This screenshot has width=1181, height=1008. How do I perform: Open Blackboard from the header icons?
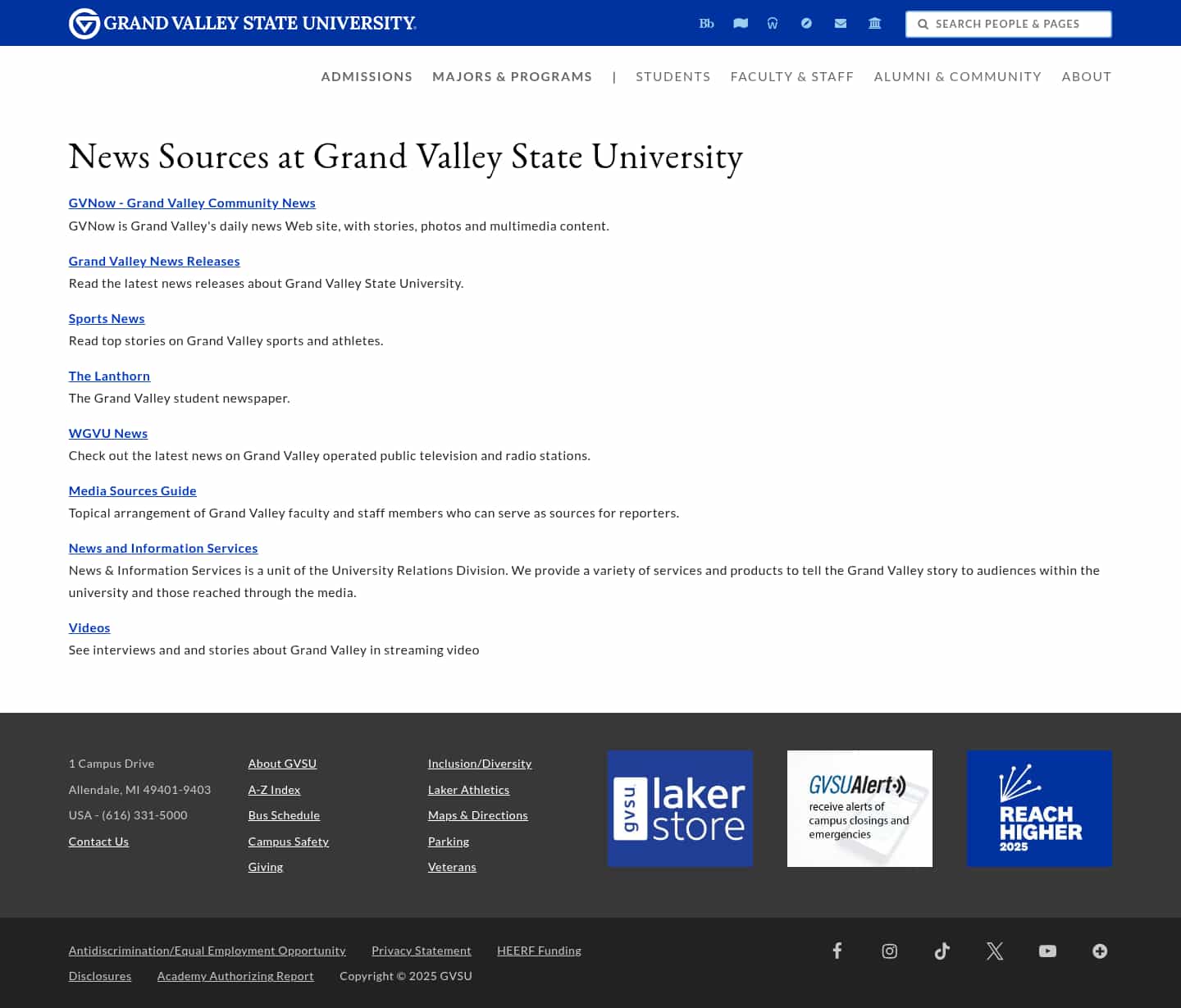click(706, 24)
